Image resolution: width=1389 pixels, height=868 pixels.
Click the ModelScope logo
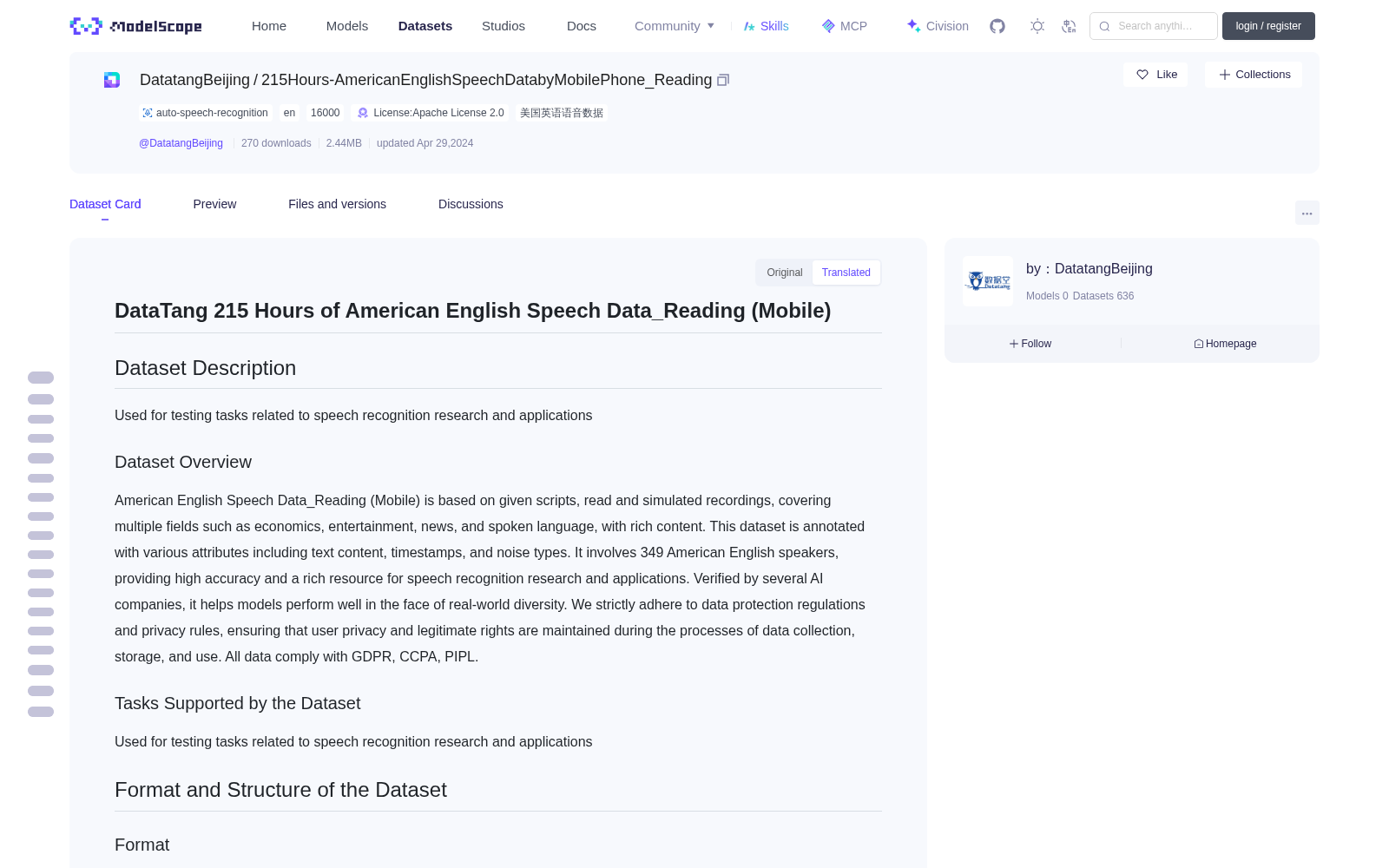(136, 26)
